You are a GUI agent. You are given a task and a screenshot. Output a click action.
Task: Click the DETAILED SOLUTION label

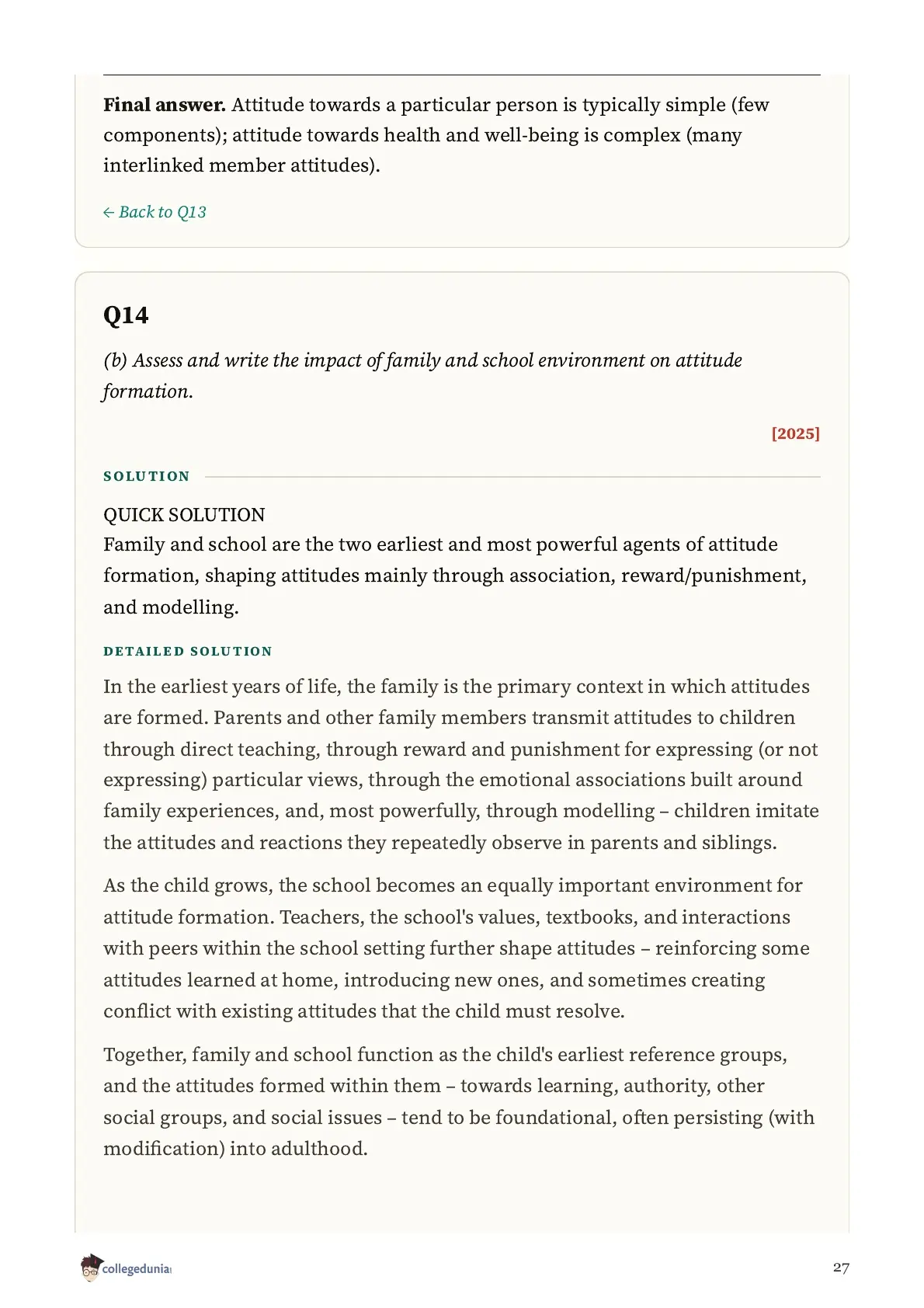tap(188, 651)
